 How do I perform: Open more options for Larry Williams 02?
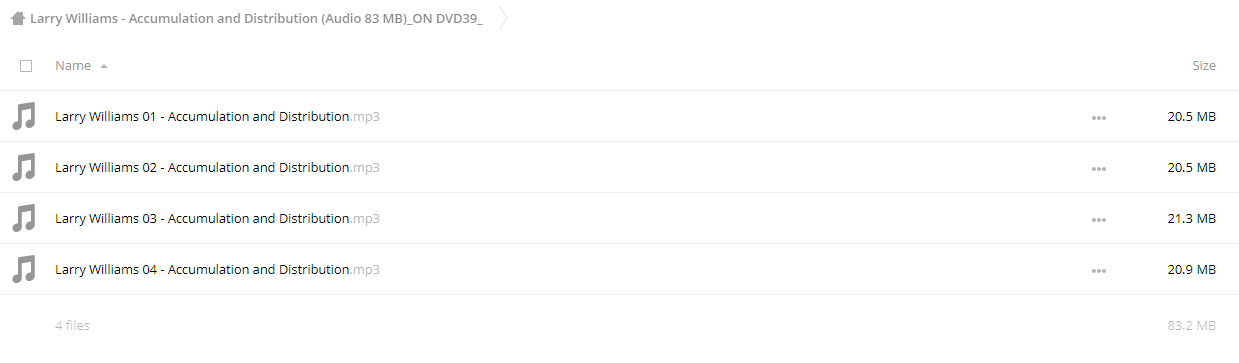click(1099, 169)
